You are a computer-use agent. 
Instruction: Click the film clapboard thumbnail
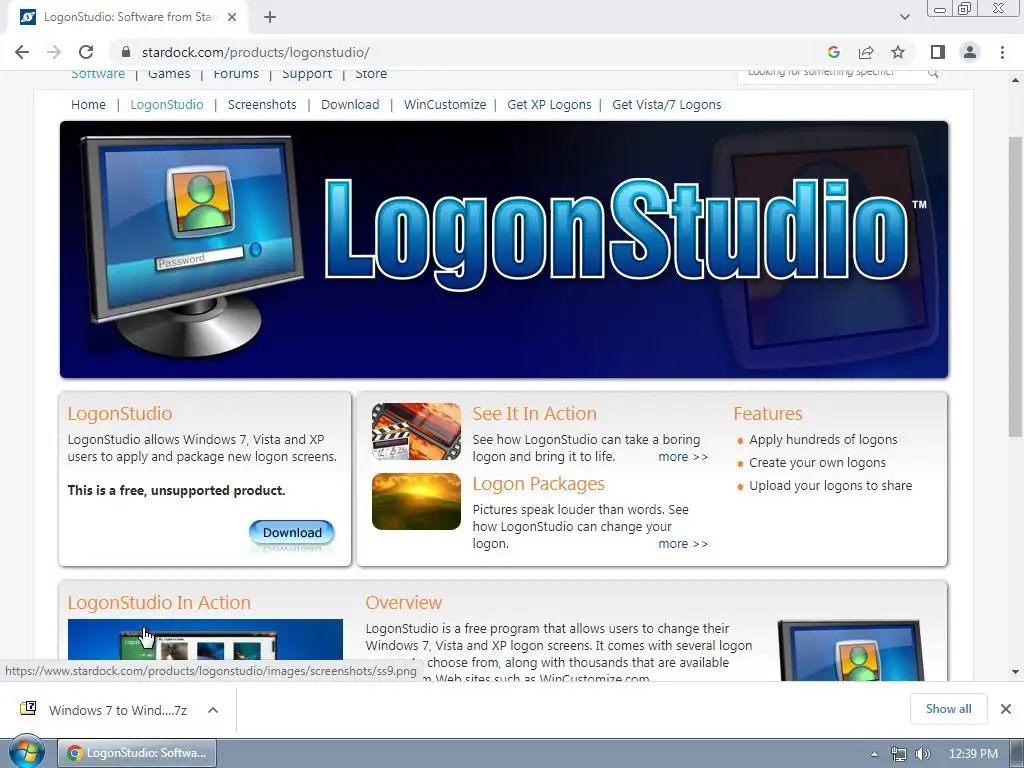[416, 431]
